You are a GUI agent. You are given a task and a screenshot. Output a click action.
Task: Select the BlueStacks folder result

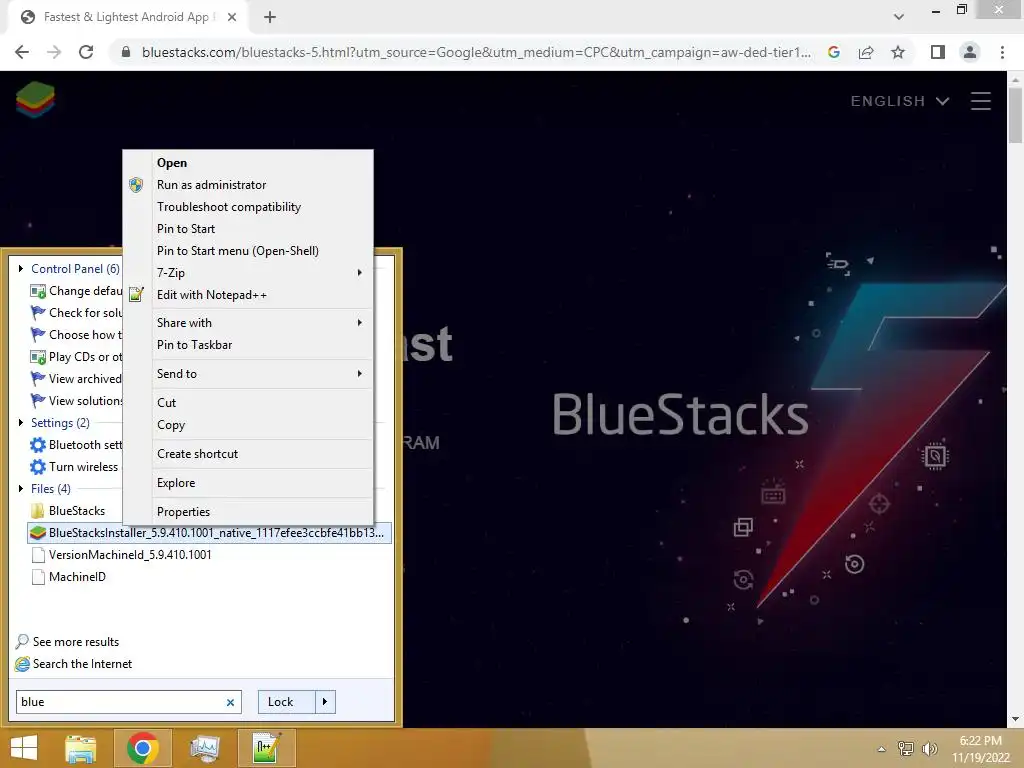pyautogui.click(x=77, y=511)
